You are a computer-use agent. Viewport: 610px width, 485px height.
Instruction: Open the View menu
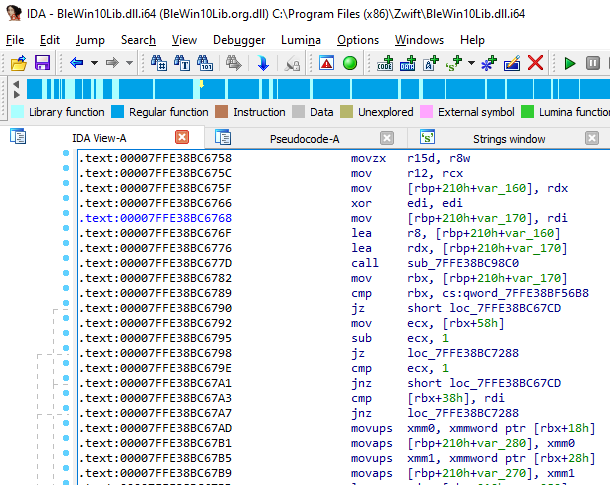pyautogui.click(x=184, y=40)
